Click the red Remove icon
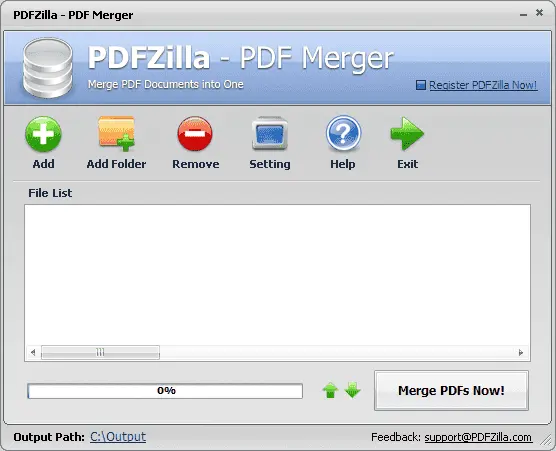This screenshot has height=451, width=556. pos(195,134)
